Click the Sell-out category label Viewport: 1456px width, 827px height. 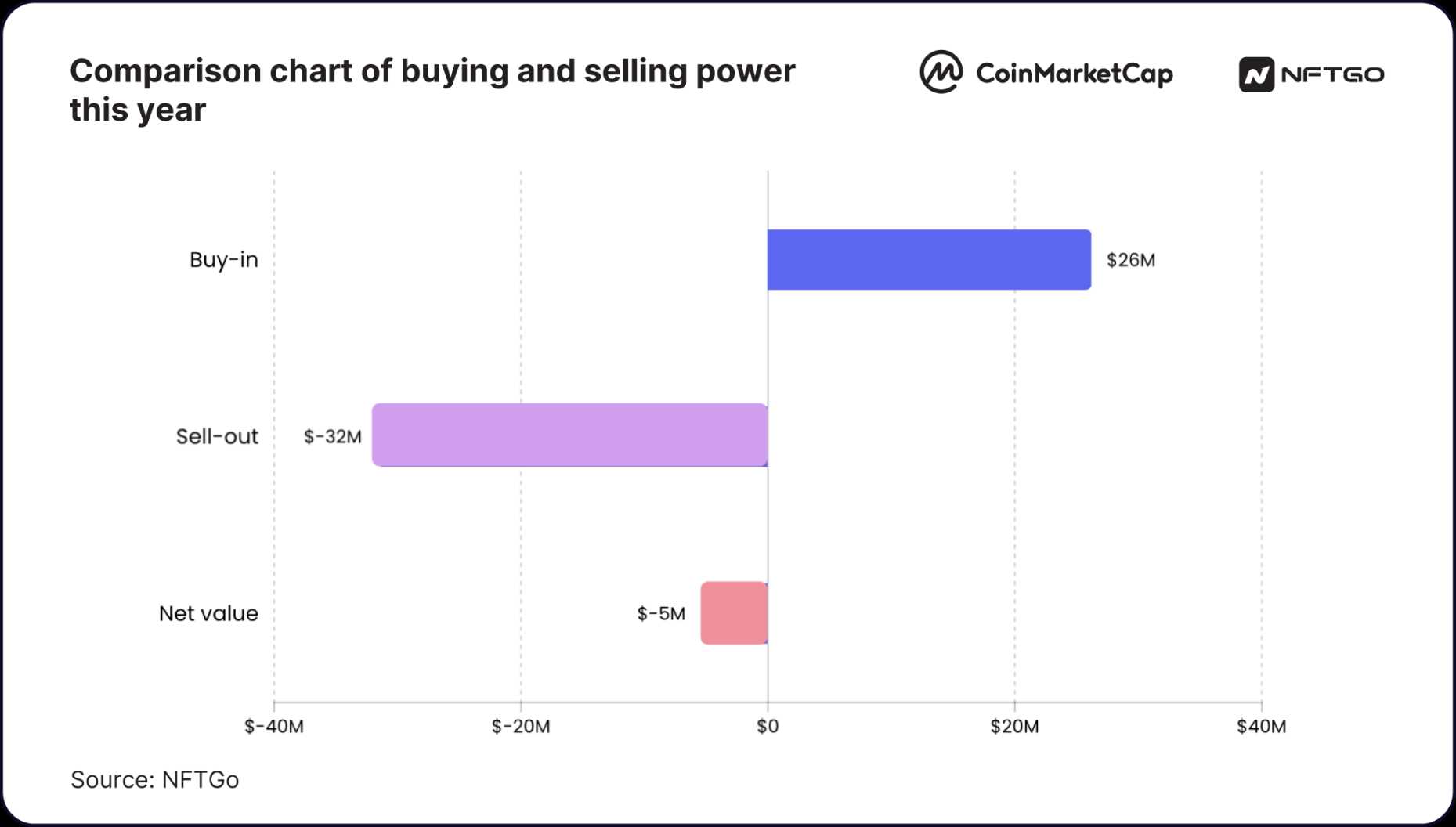pyautogui.click(x=217, y=436)
